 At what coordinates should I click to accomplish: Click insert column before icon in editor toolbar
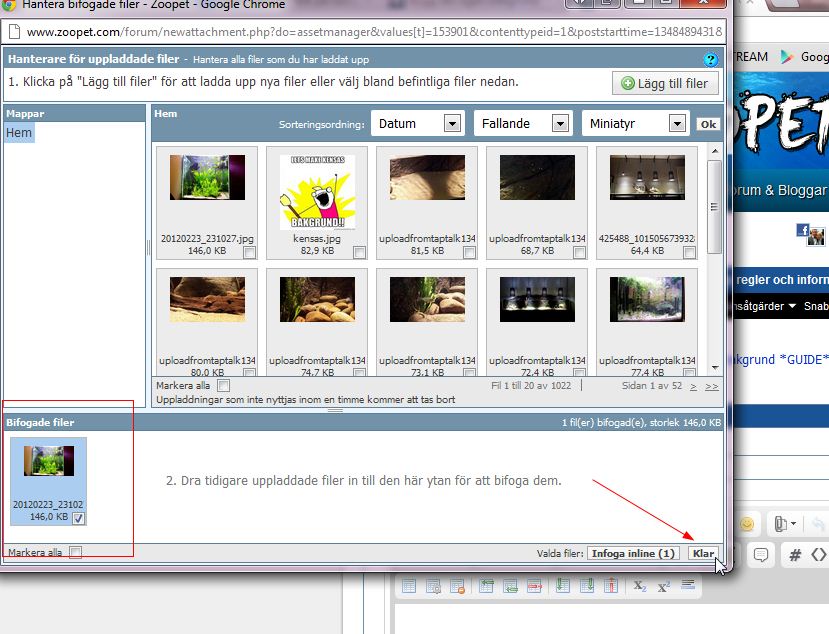point(563,585)
